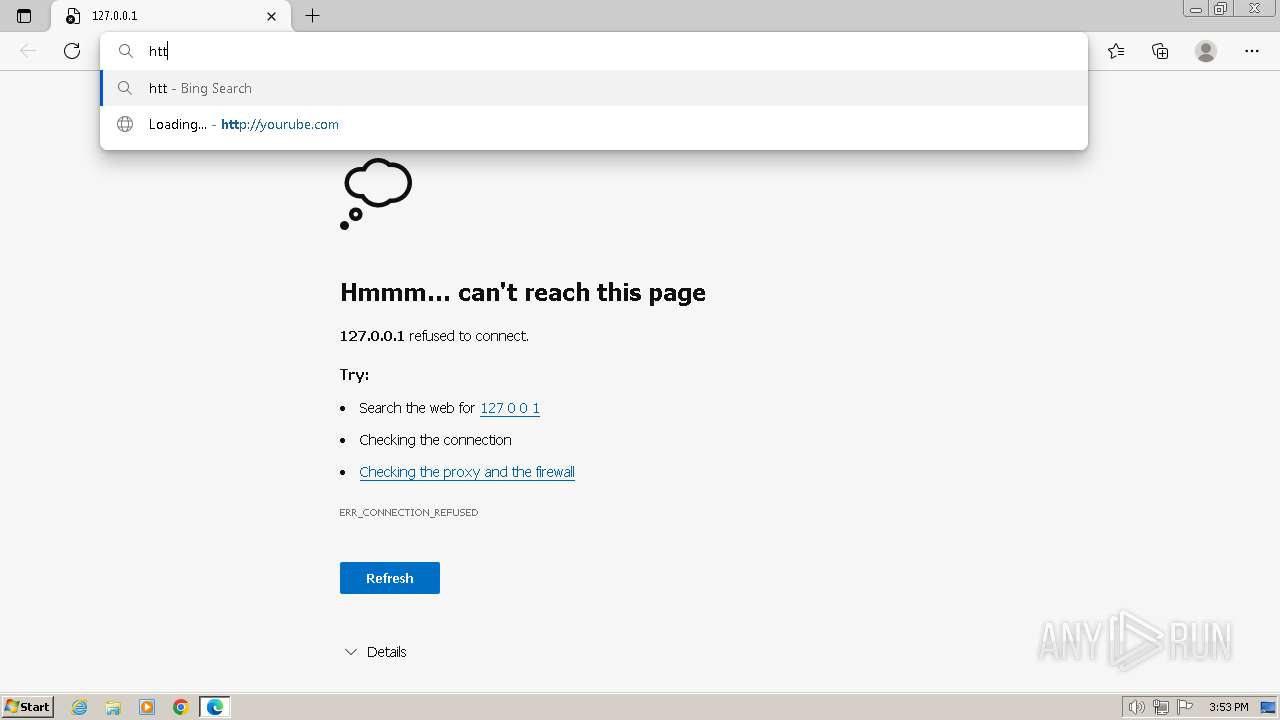Open the Action Center flag icon
The height and width of the screenshot is (720, 1280).
pos(1185,707)
